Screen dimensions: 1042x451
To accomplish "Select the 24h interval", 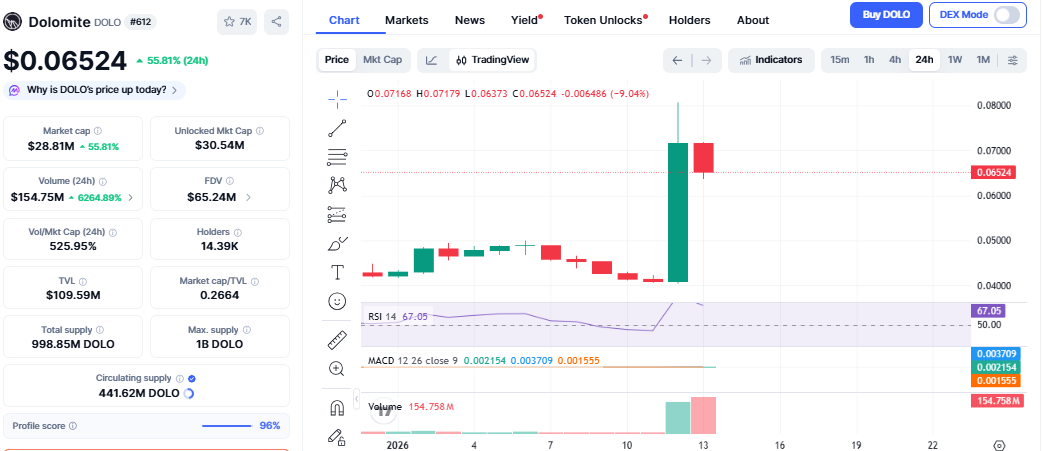I will [x=924, y=60].
